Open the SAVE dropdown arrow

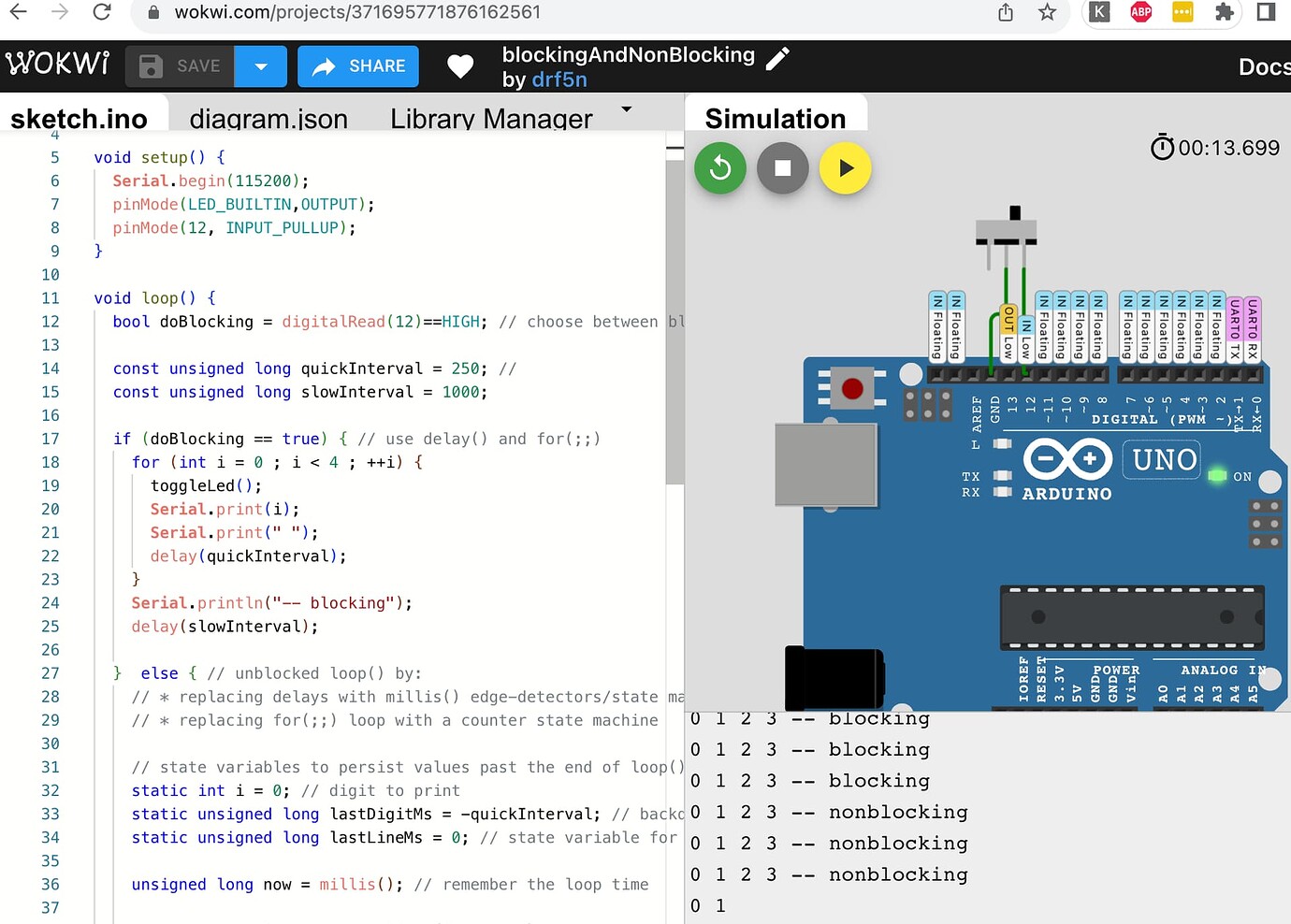click(x=261, y=65)
